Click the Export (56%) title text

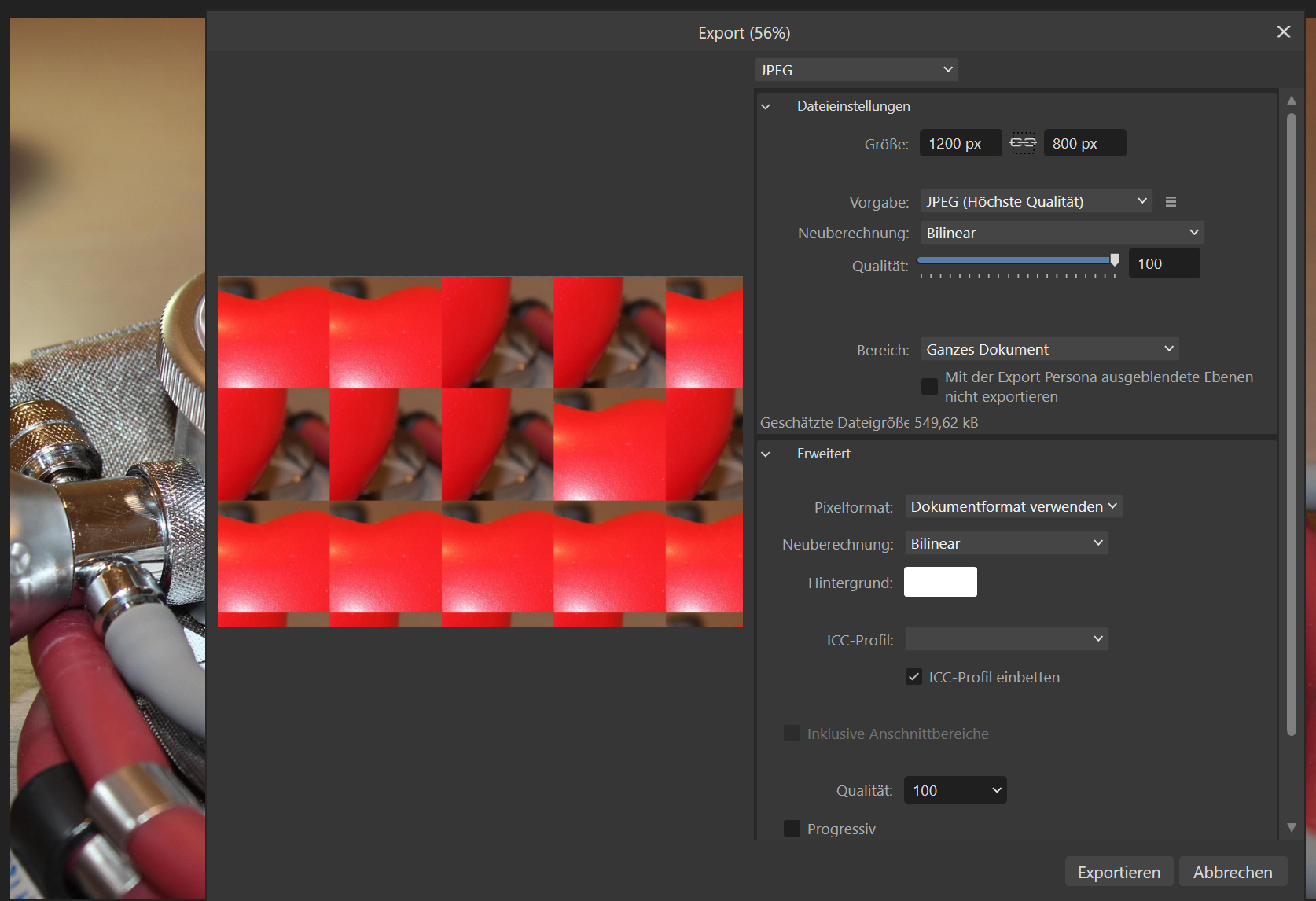[744, 33]
